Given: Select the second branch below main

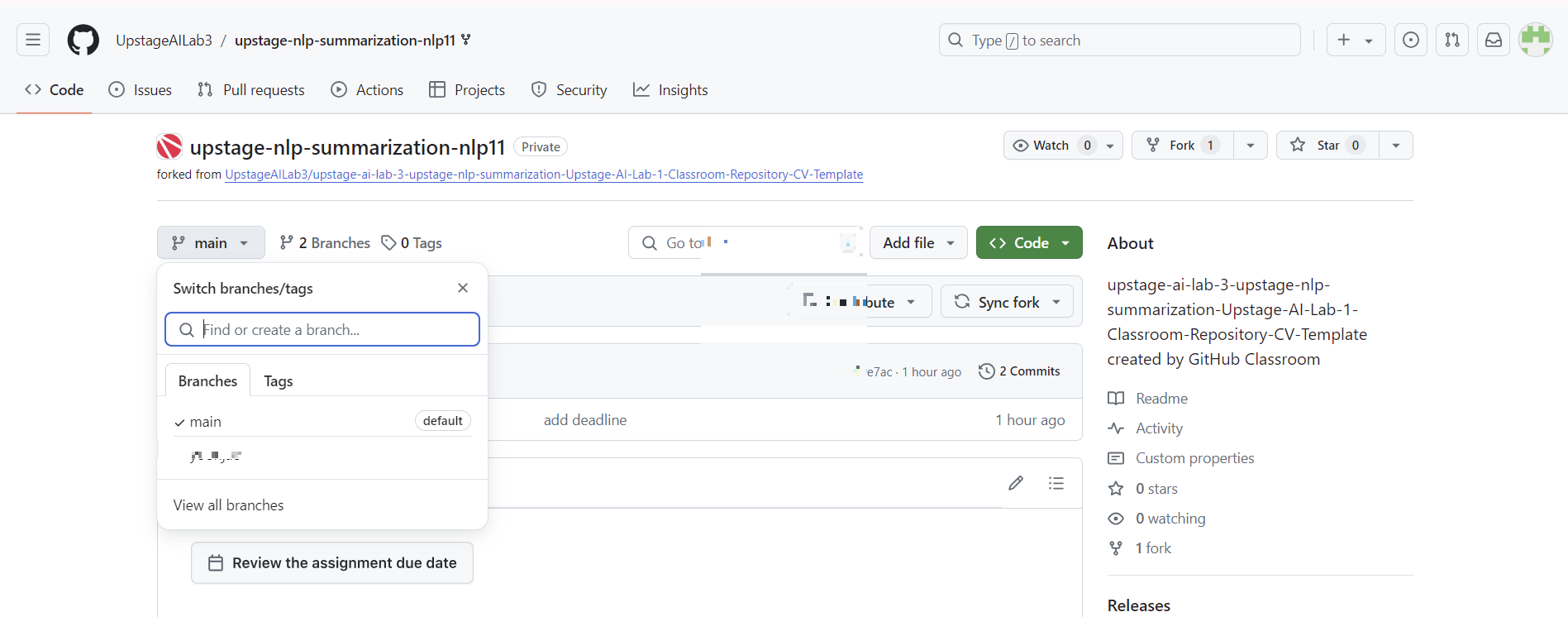Looking at the screenshot, I should point(322,456).
